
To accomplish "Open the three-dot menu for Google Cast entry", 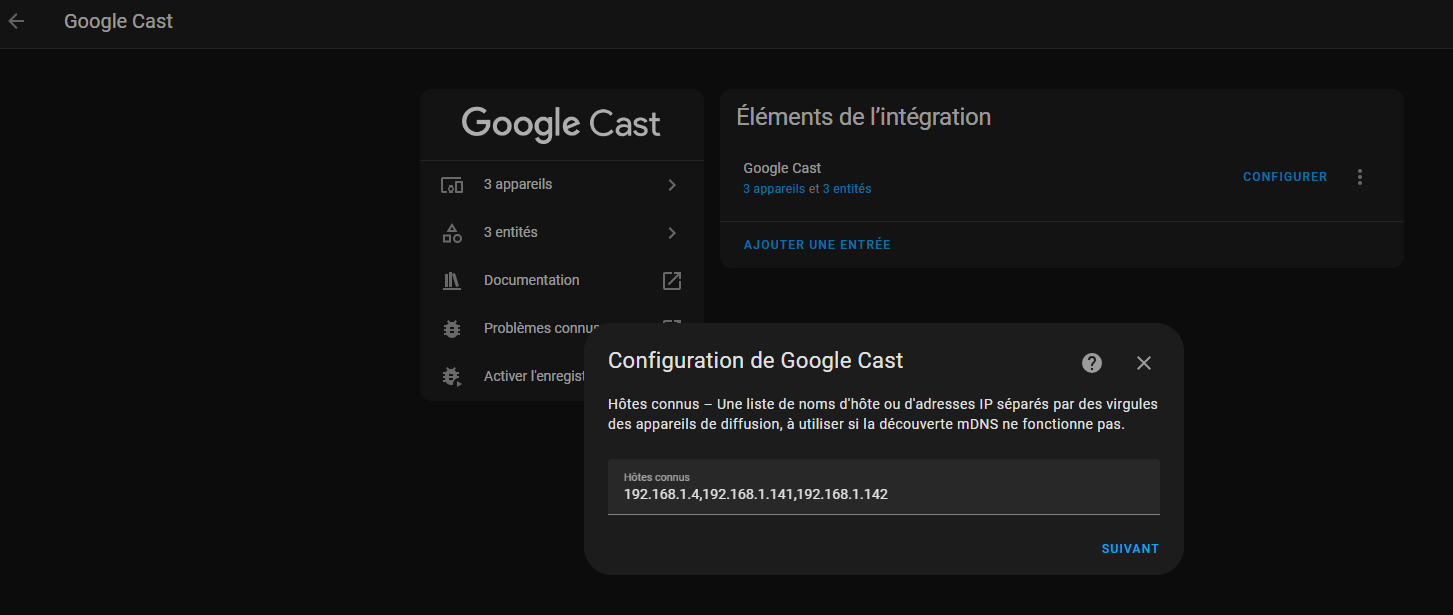I will [1359, 177].
